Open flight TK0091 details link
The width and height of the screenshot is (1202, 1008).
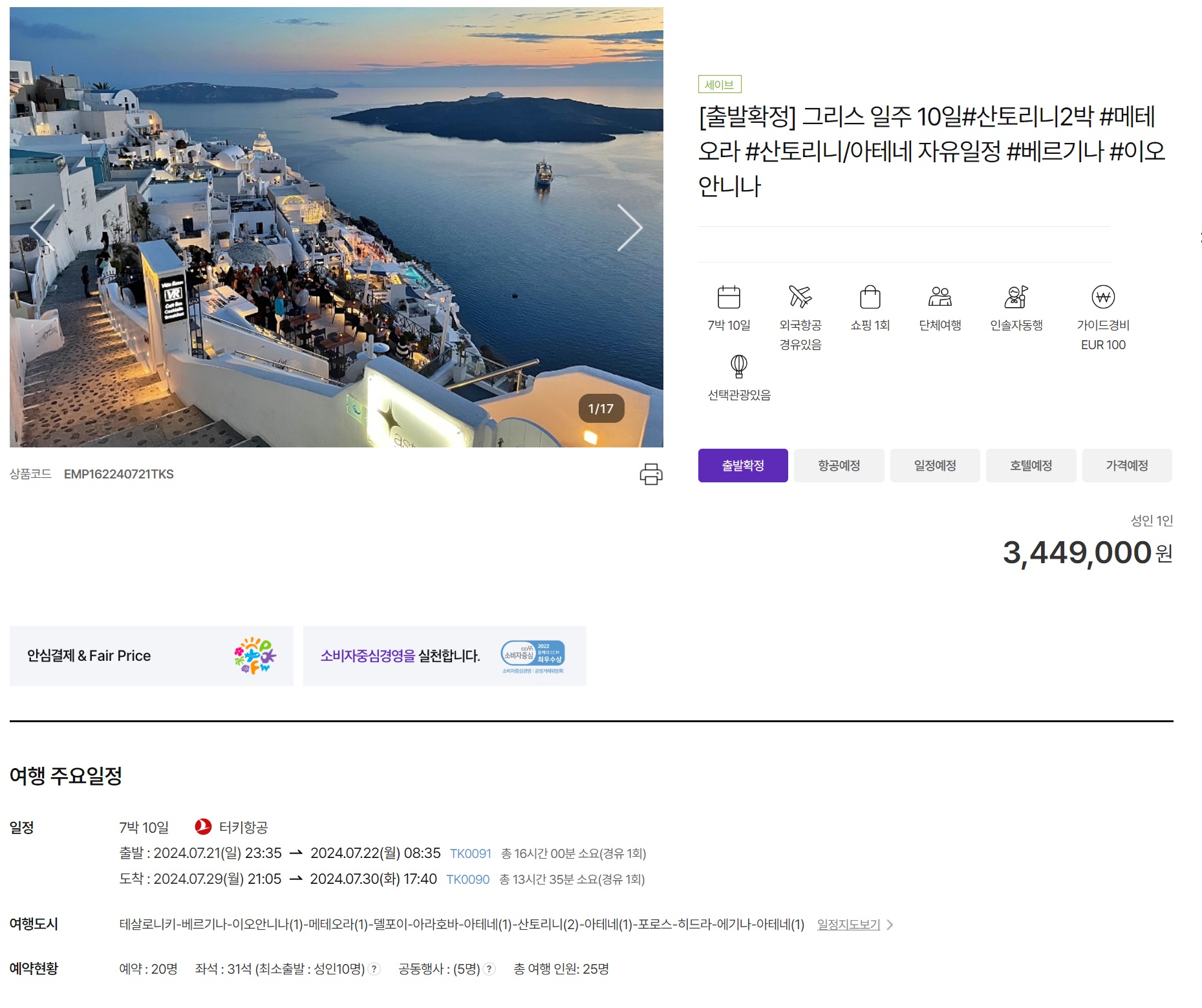[470, 853]
